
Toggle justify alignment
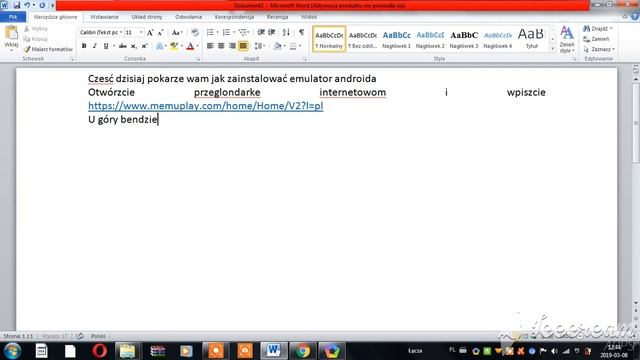[243, 46]
